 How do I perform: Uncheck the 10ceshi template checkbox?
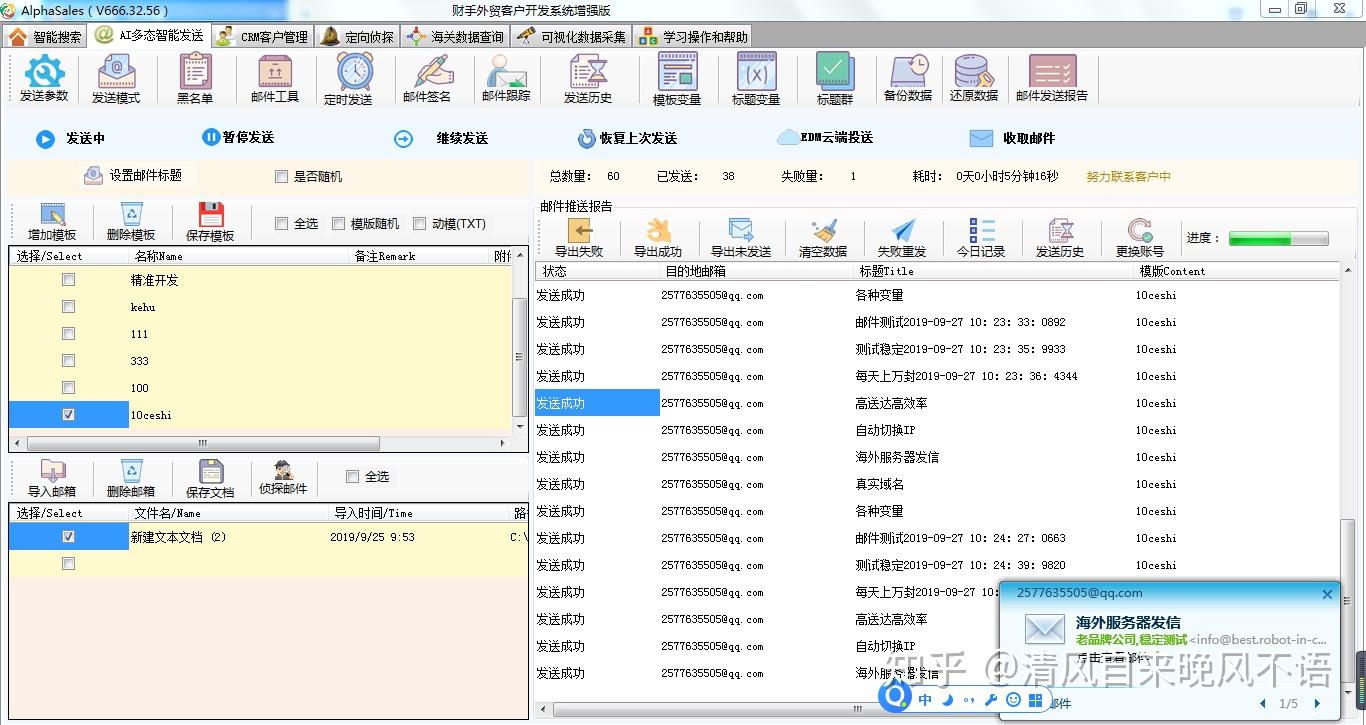coord(68,415)
